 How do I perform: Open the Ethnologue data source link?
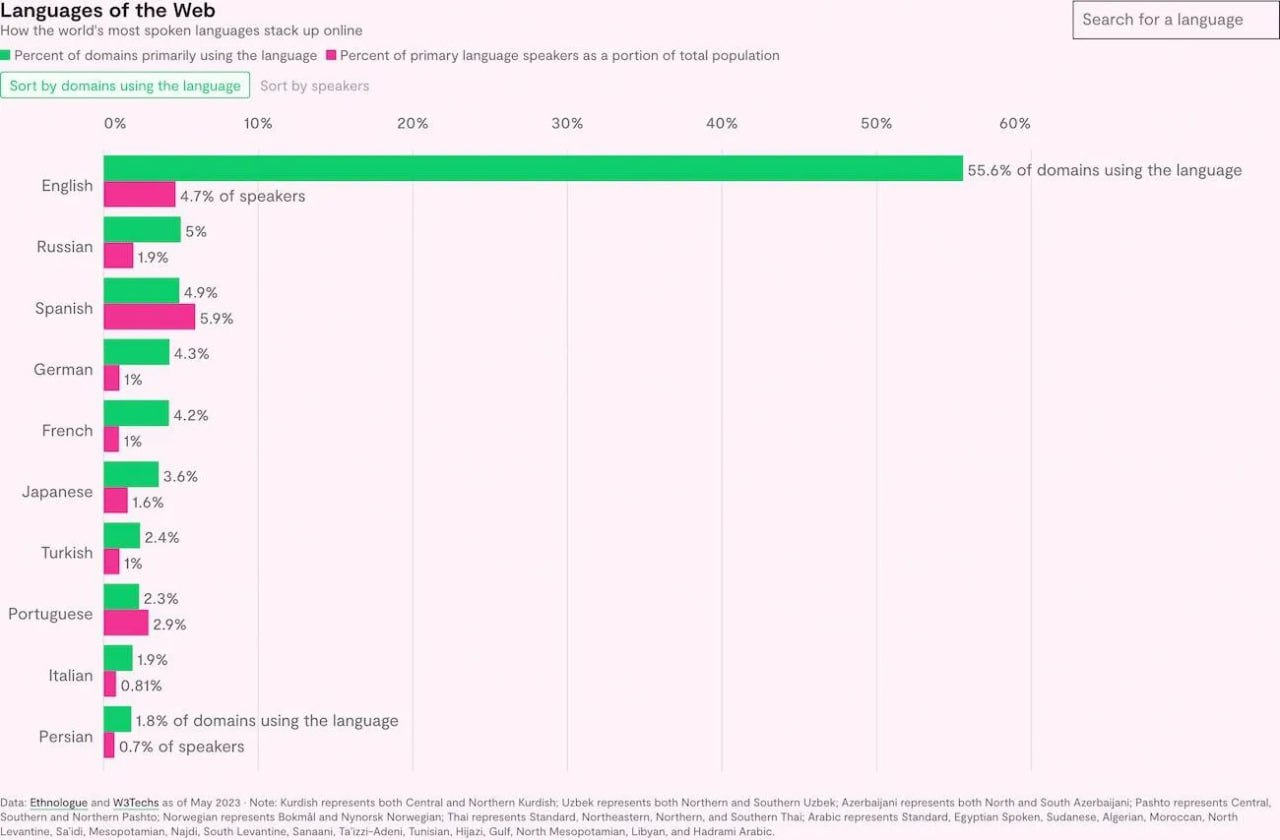(59, 803)
